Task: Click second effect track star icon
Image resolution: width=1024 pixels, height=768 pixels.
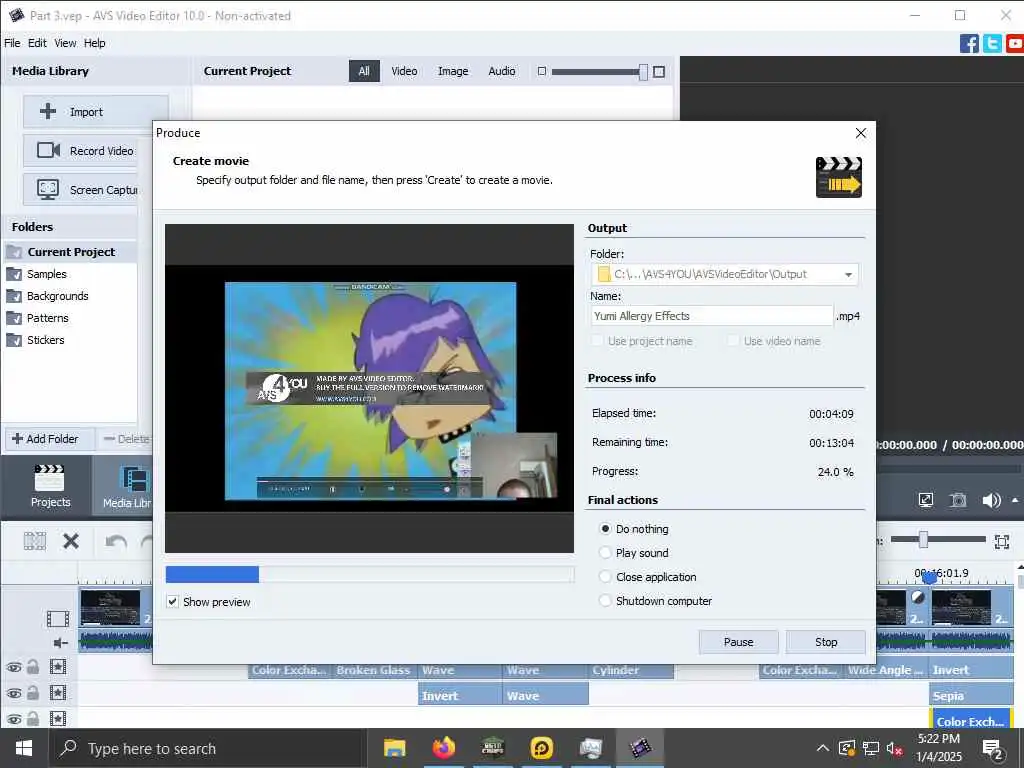Action: point(57,693)
